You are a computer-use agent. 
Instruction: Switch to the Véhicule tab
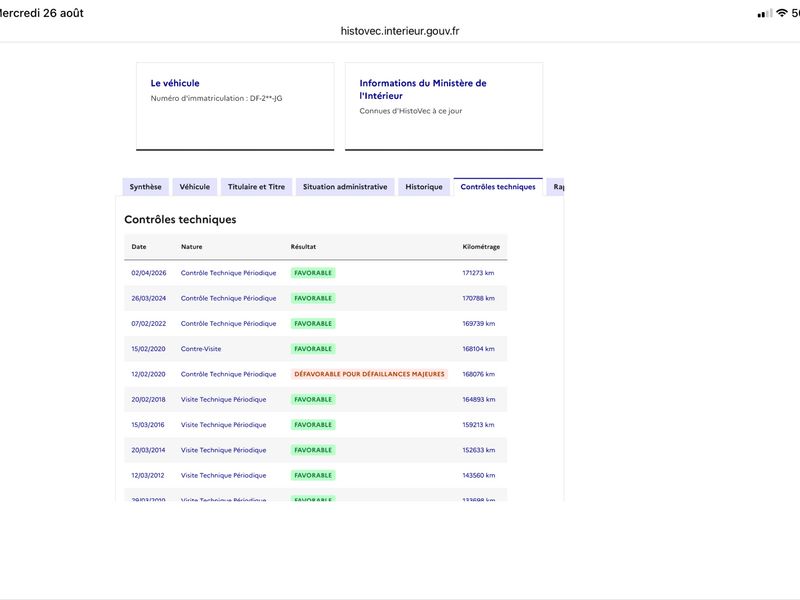pyautogui.click(x=194, y=187)
